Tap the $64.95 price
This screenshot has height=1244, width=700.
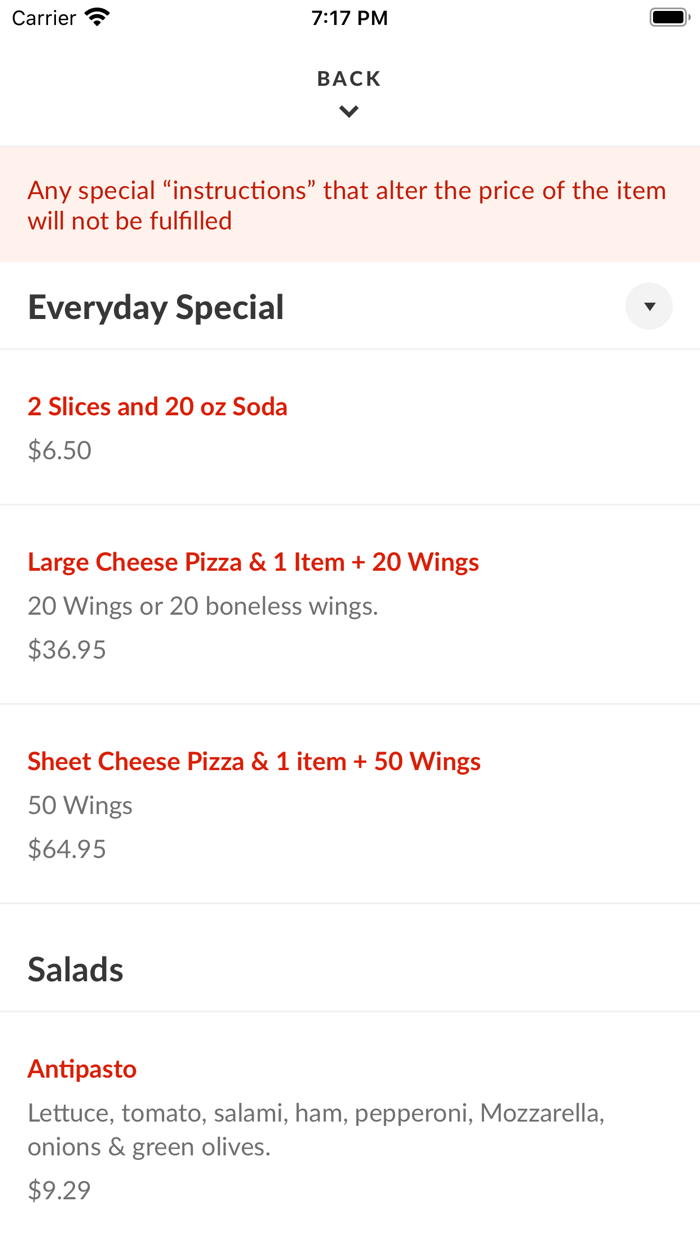pos(67,849)
